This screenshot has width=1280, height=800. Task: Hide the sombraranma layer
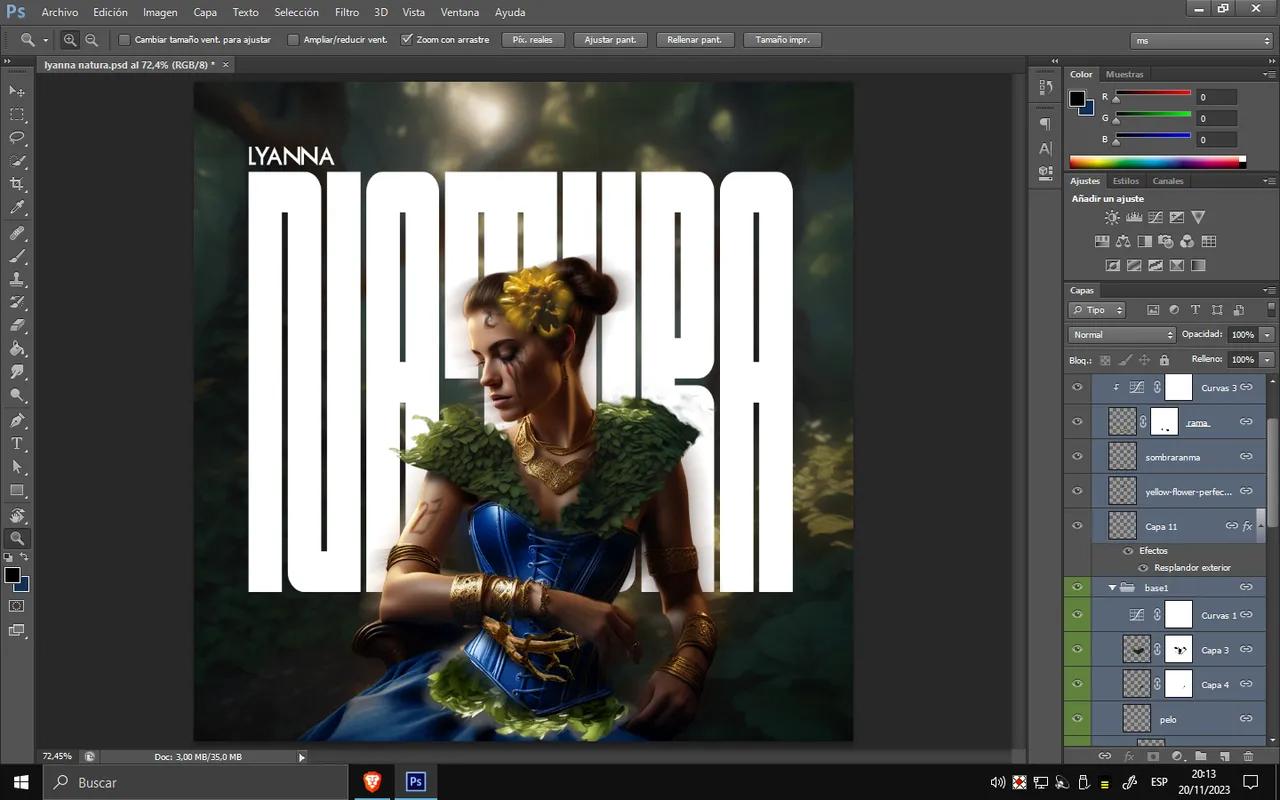[x=1077, y=457]
